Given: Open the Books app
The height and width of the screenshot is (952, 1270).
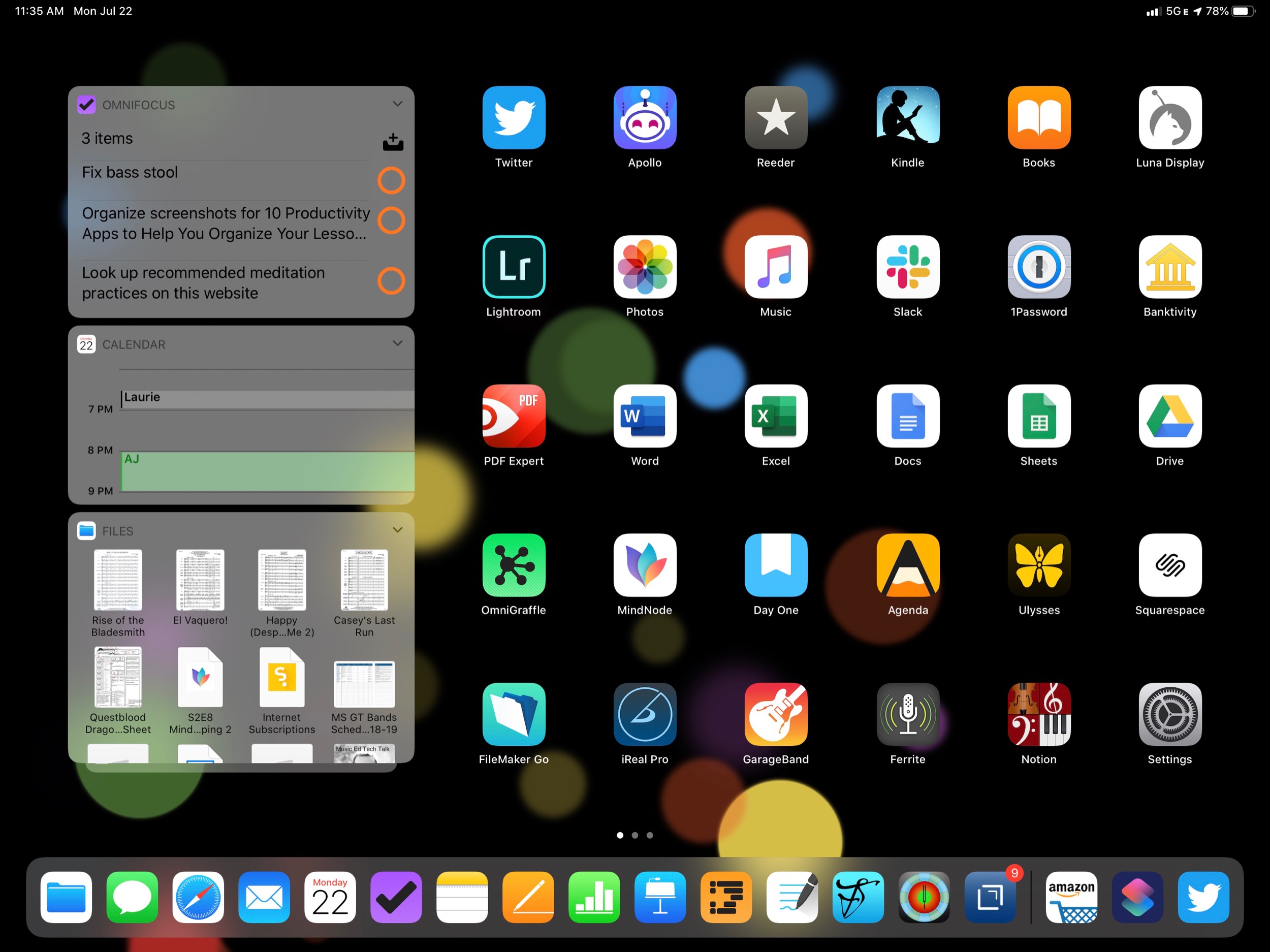Looking at the screenshot, I should click(1039, 118).
